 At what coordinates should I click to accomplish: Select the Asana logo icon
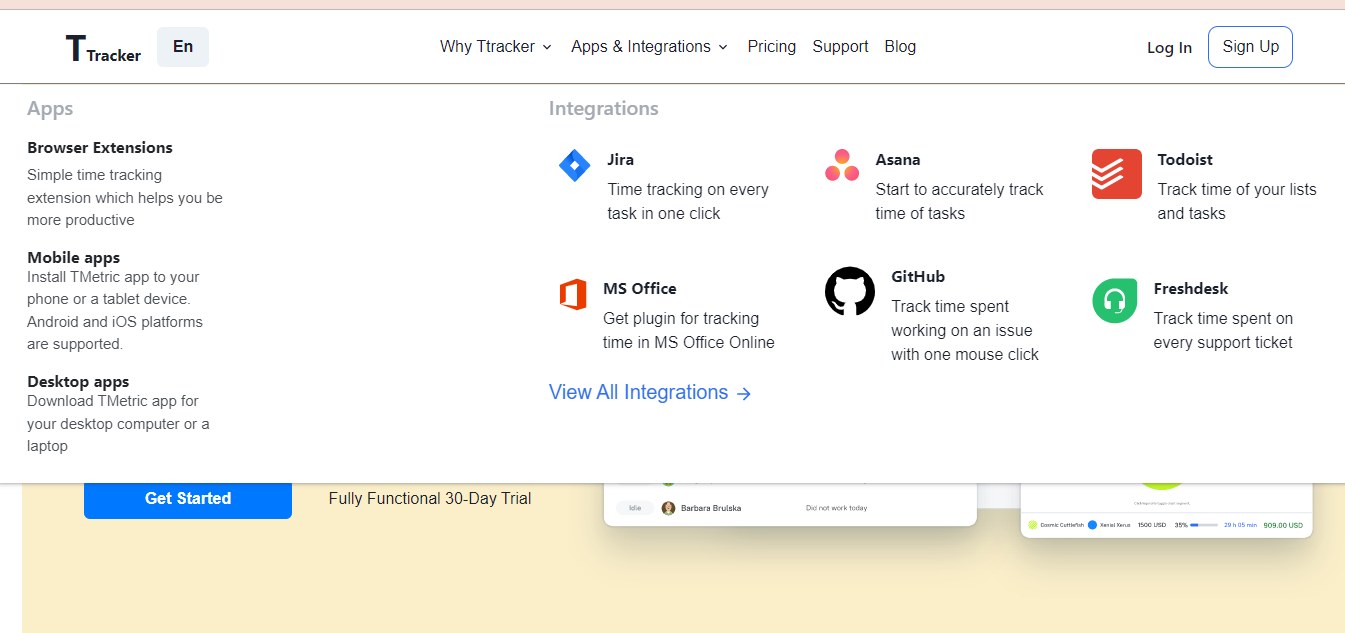tap(842, 165)
